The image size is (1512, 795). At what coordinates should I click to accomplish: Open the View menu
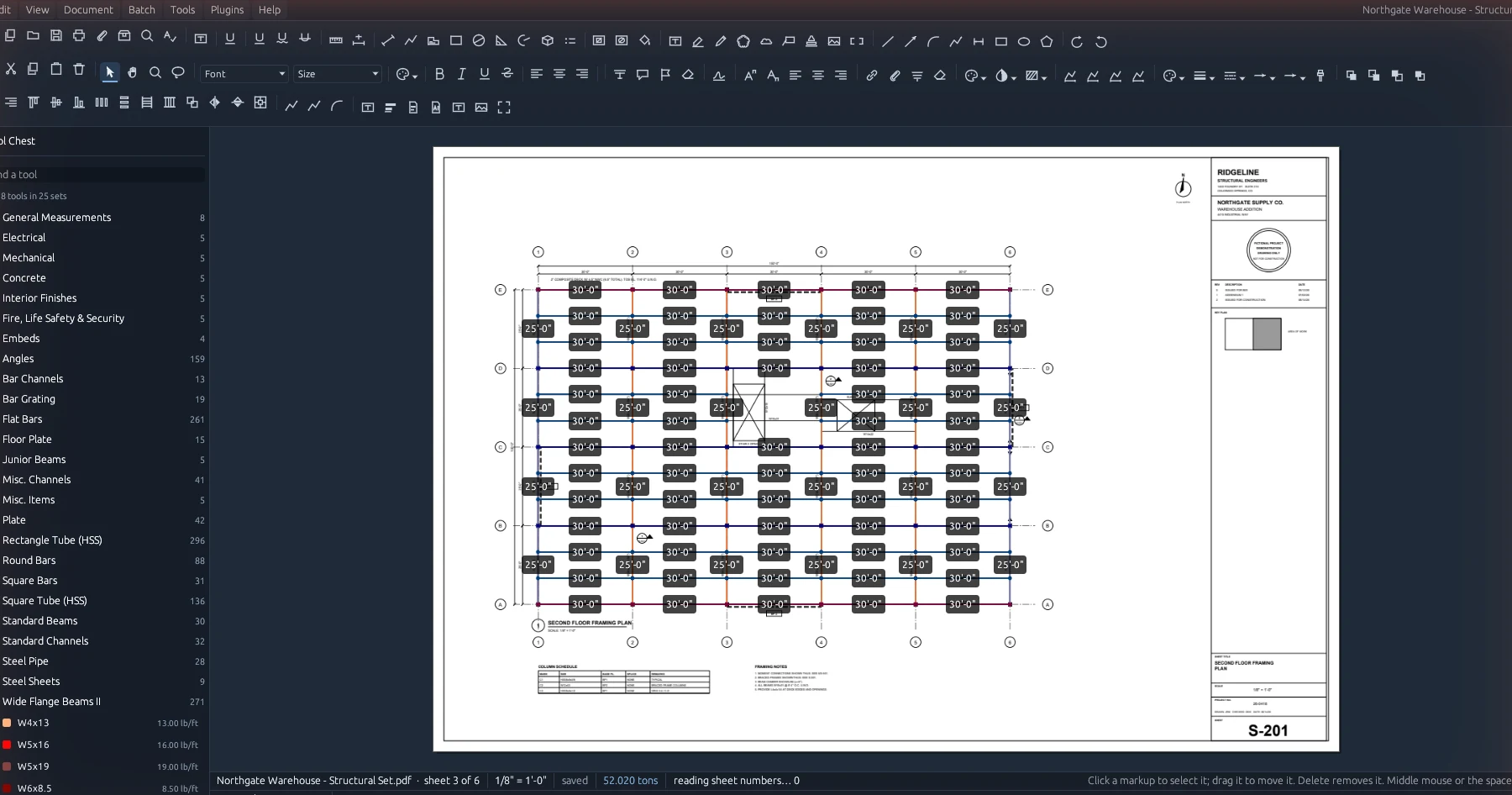[x=38, y=10]
